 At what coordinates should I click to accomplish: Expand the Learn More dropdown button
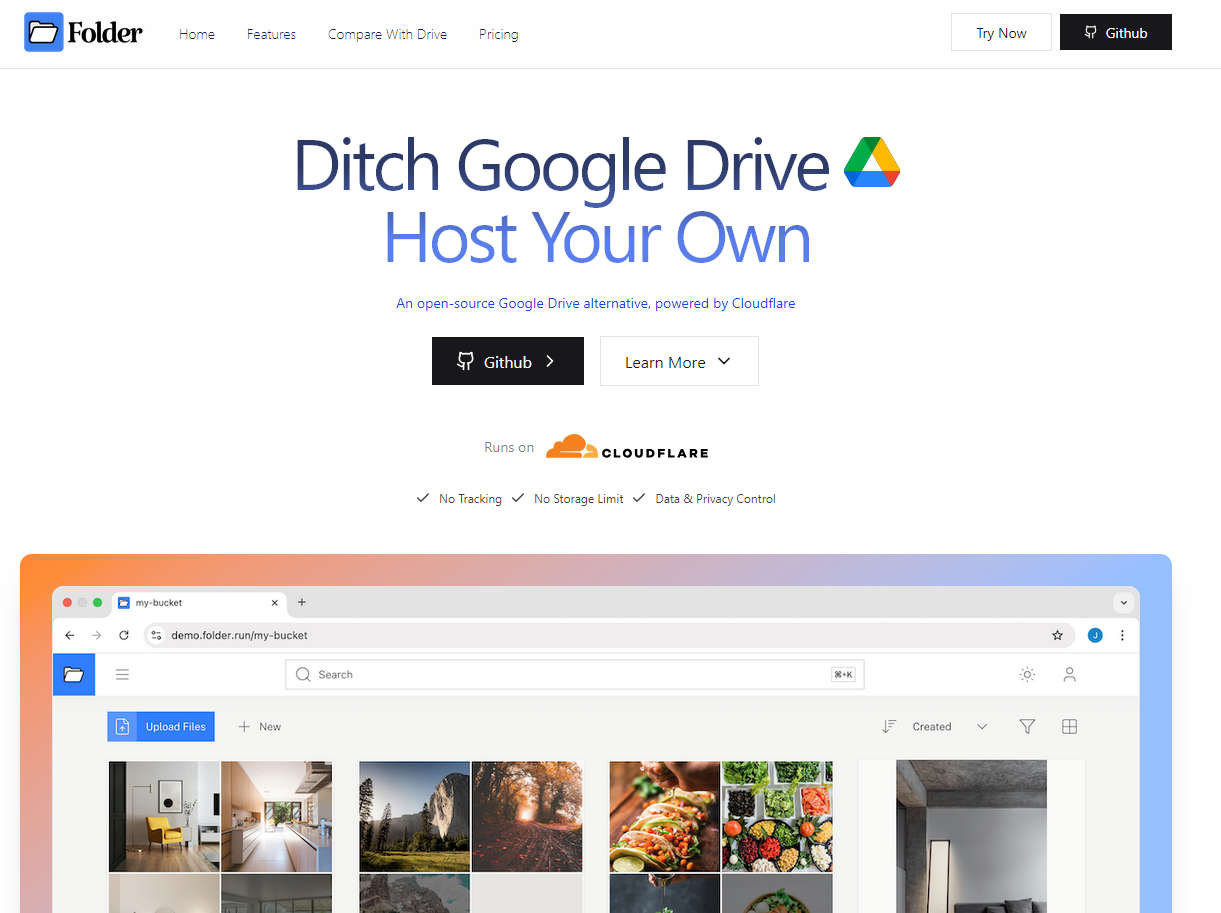(679, 361)
